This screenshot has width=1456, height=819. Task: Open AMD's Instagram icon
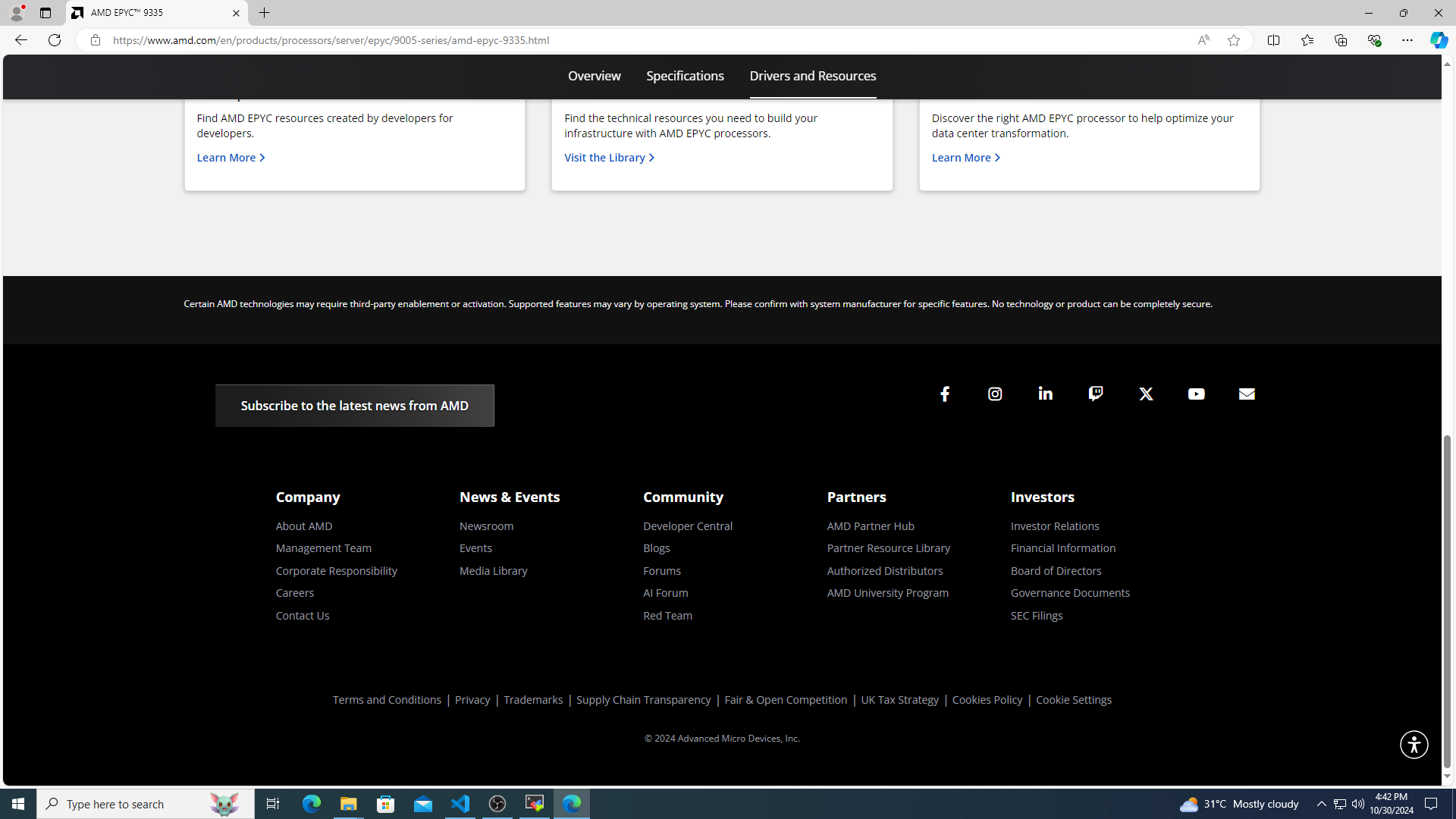(995, 394)
